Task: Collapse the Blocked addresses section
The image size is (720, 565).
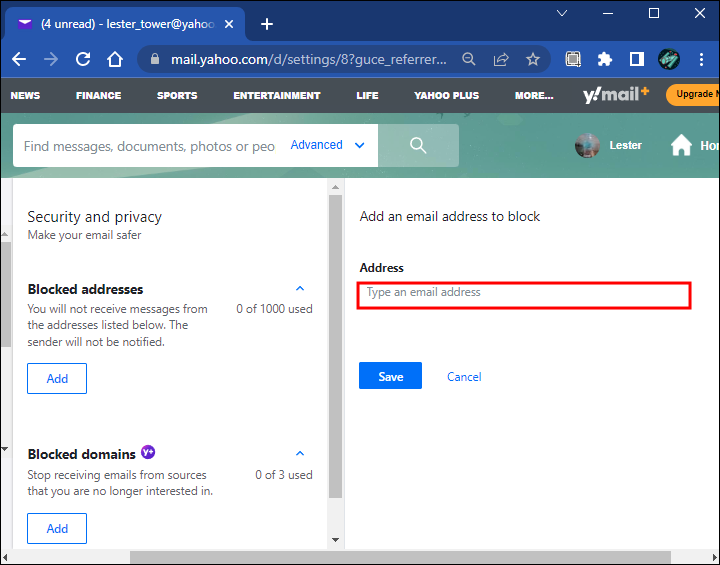Action: [300, 288]
